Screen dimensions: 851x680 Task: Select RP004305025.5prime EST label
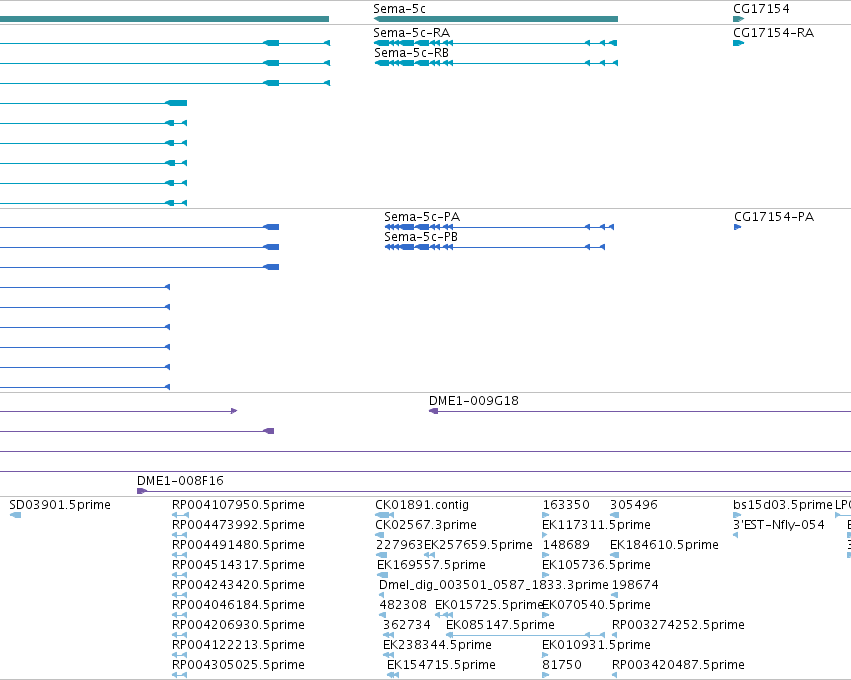(x=238, y=664)
